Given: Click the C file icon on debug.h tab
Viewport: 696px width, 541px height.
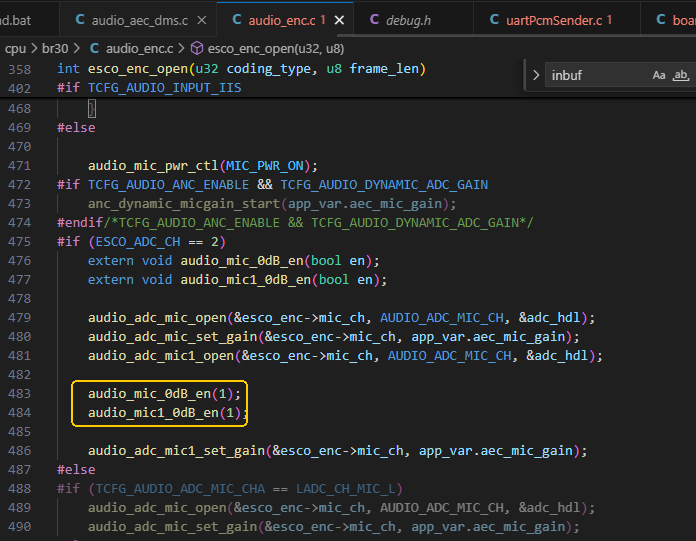Looking at the screenshot, I should pyautogui.click(x=374, y=20).
